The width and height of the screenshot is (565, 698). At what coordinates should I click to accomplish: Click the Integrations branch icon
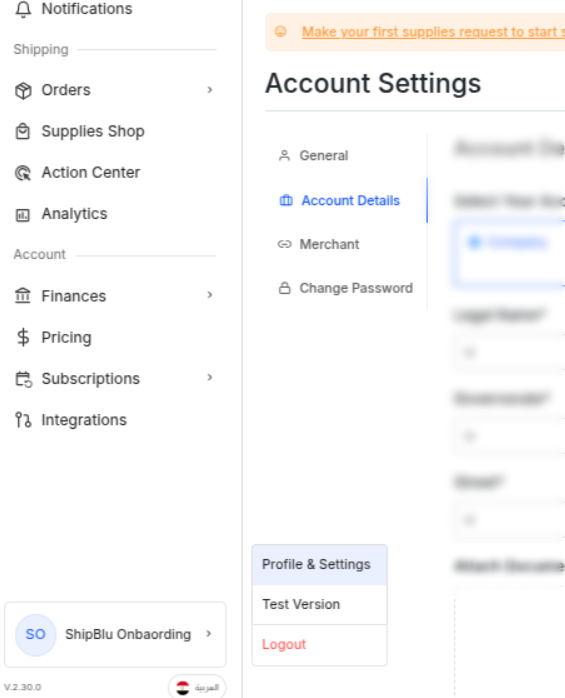pyautogui.click(x=23, y=420)
